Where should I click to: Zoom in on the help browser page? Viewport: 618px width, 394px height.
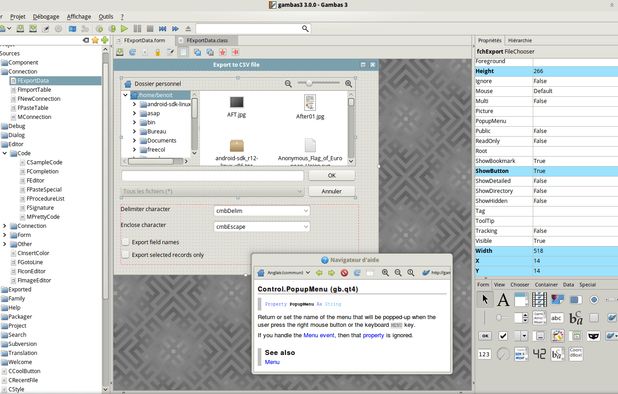pyautogui.click(x=385, y=273)
